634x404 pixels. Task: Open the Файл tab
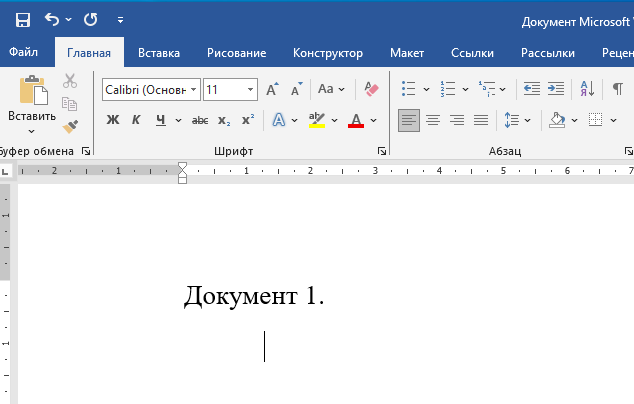tap(23, 53)
